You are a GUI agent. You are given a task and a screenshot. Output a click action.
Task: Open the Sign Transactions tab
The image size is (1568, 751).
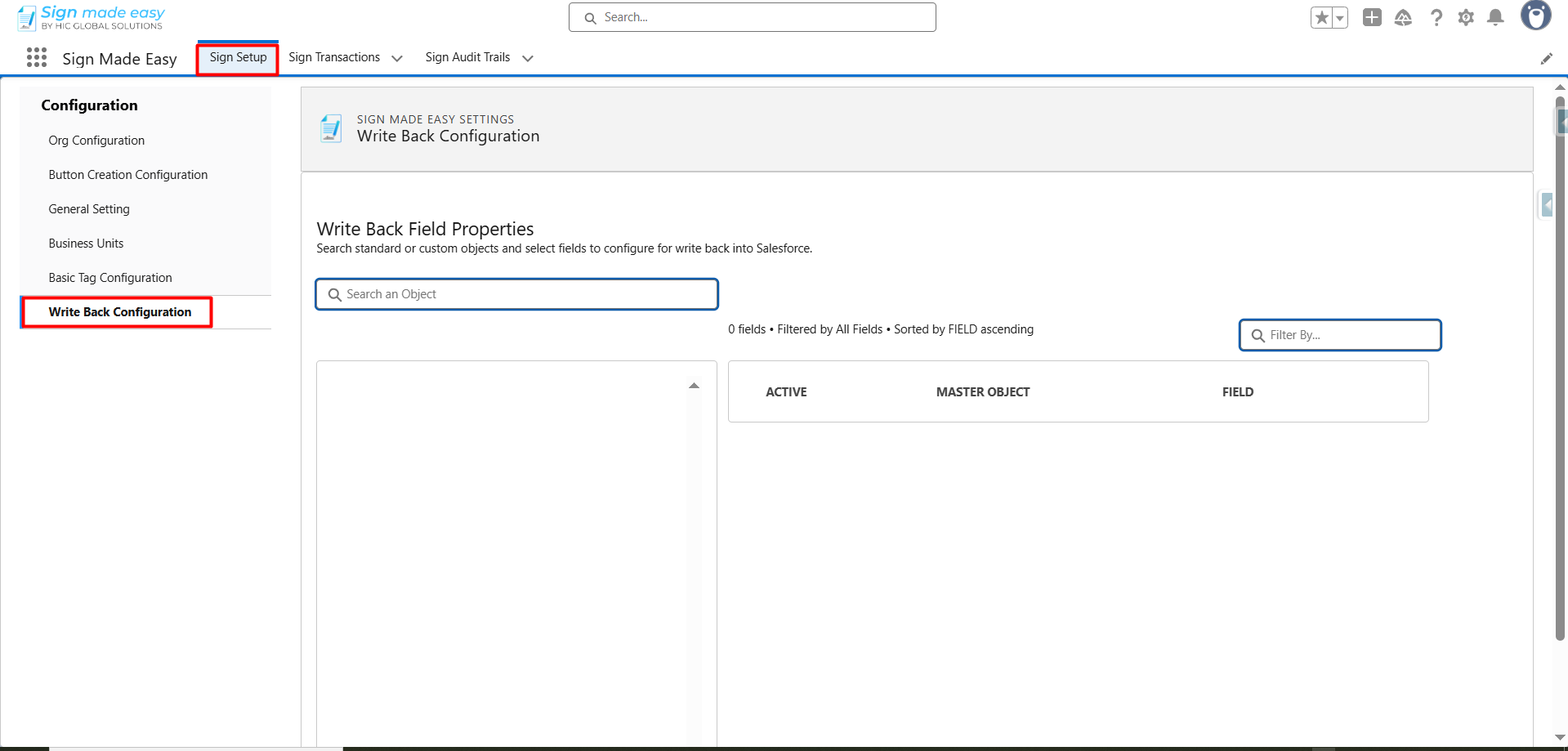click(334, 57)
